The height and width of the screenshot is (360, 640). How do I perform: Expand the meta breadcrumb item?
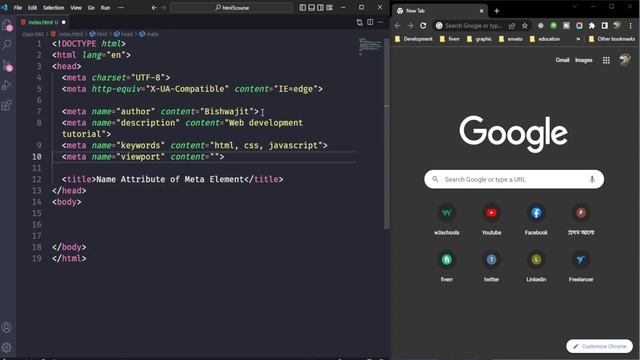[x=149, y=34]
